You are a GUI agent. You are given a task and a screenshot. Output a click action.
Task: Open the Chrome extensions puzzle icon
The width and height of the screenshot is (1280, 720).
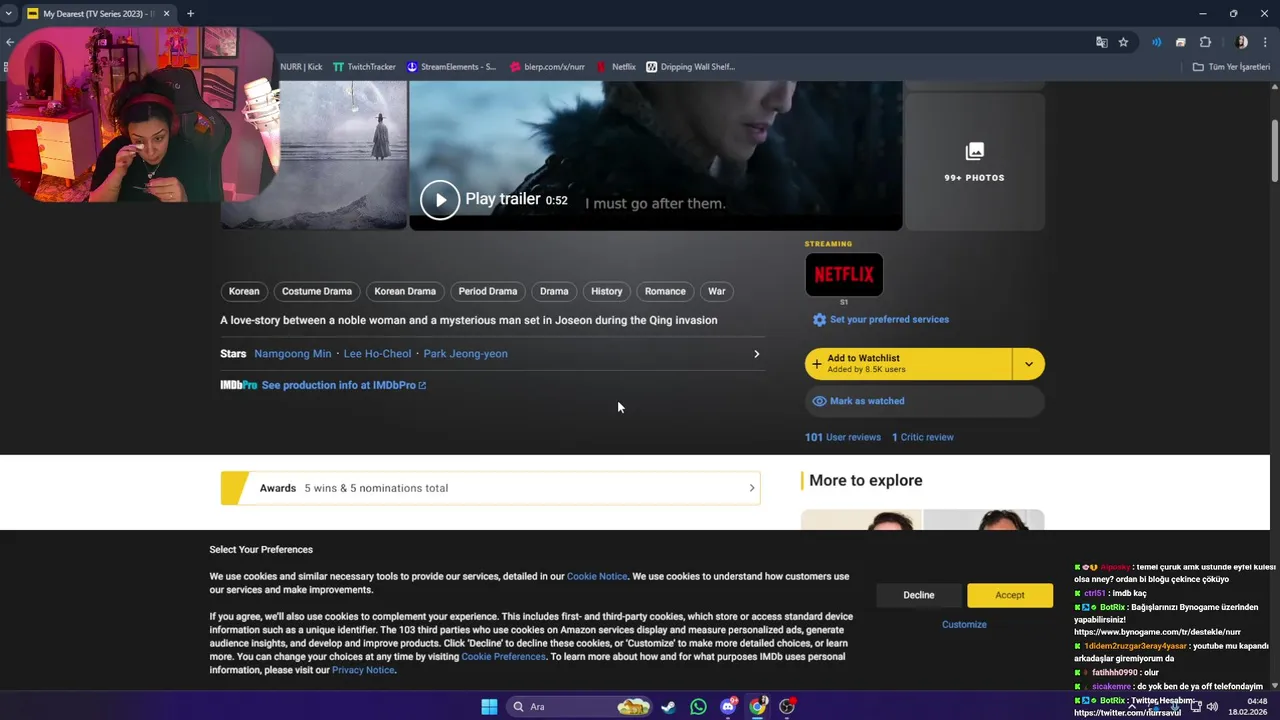pos(1205,42)
